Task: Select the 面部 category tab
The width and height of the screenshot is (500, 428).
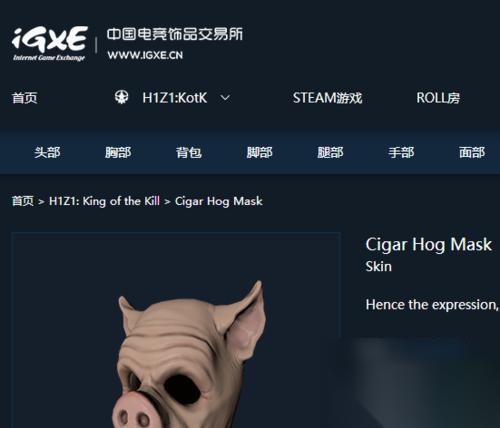Action: (472, 153)
